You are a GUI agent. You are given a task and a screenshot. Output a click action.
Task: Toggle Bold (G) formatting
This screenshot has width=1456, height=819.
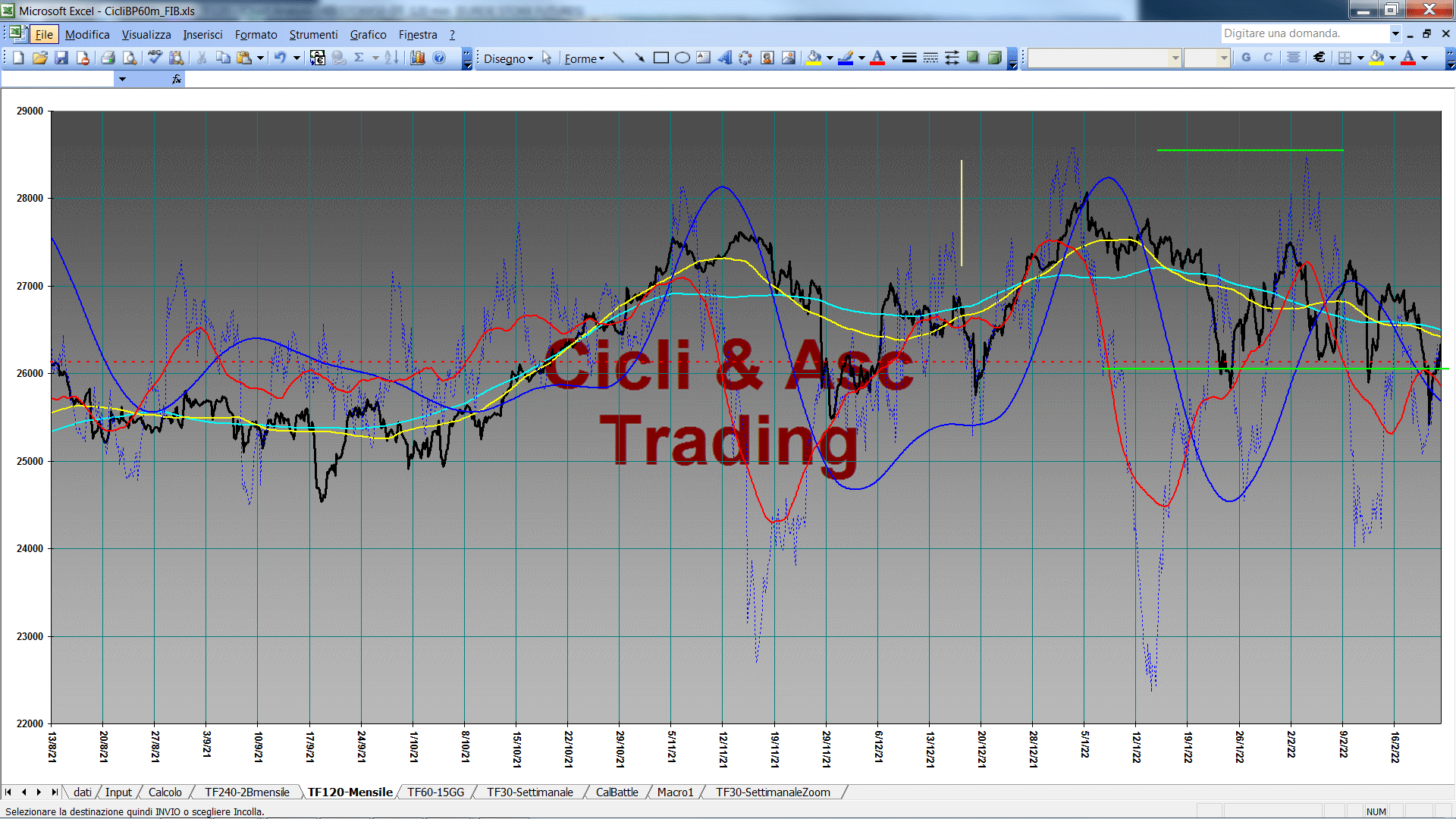click(1246, 58)
